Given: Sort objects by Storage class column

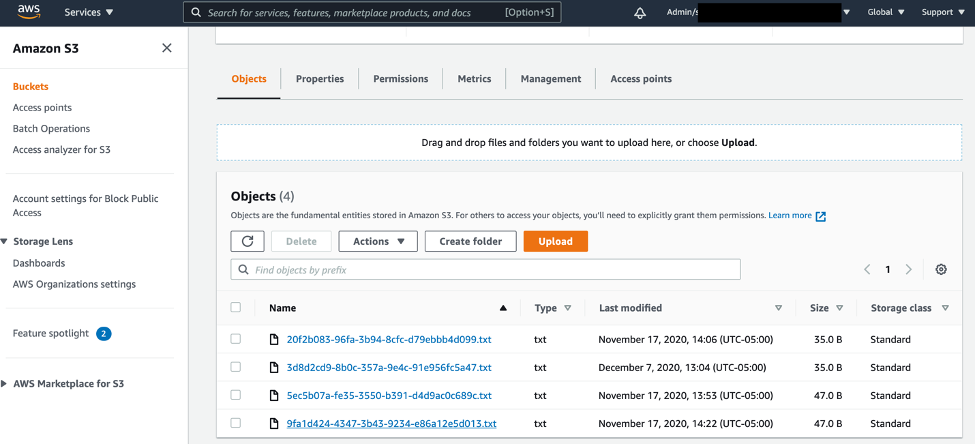Looking at the screenshot, I should coord(910,308).
